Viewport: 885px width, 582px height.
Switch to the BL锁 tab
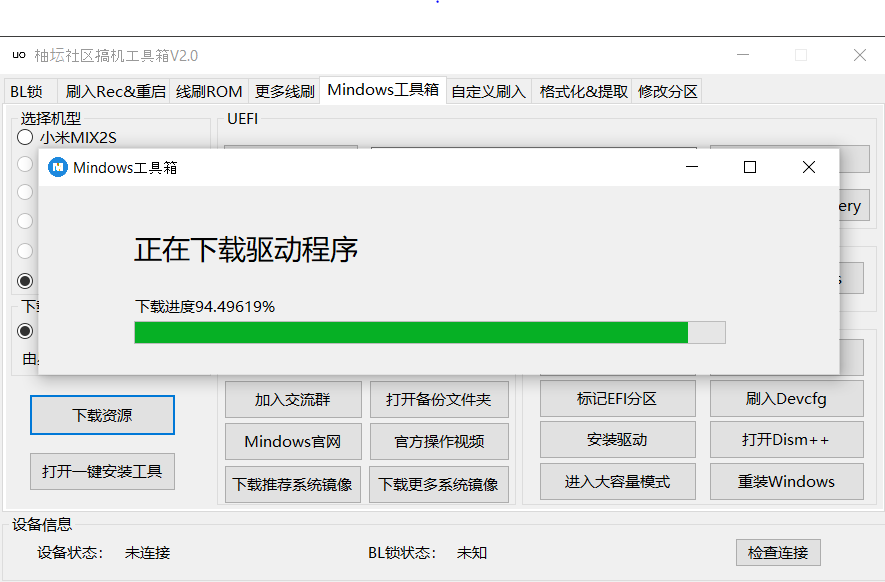27,91
